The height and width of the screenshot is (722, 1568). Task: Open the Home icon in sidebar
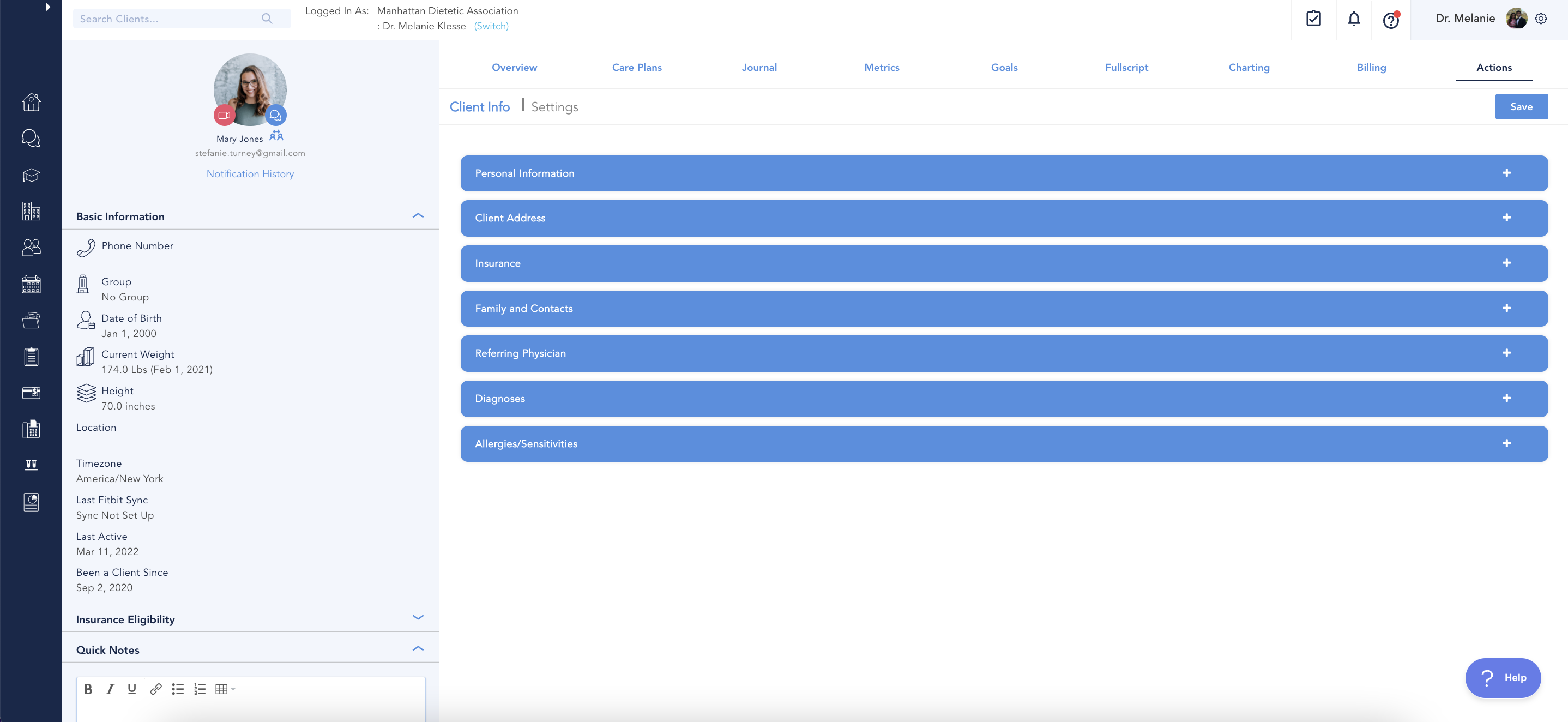point(31,101)
